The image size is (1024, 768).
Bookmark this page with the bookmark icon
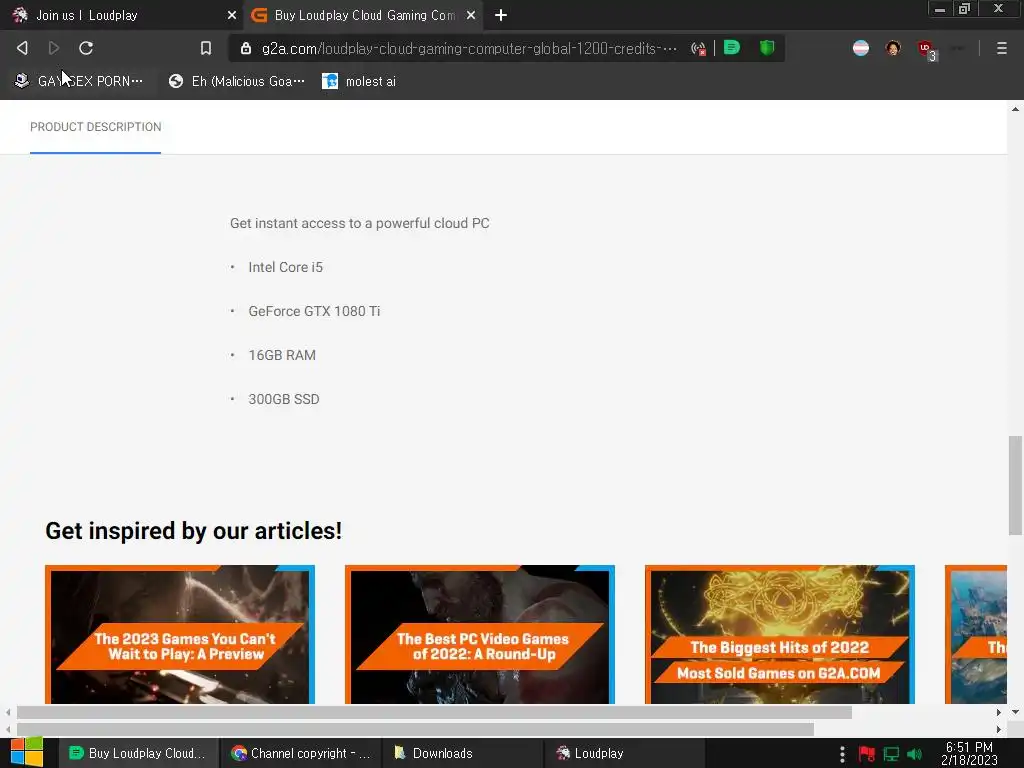tap(206, 48)
